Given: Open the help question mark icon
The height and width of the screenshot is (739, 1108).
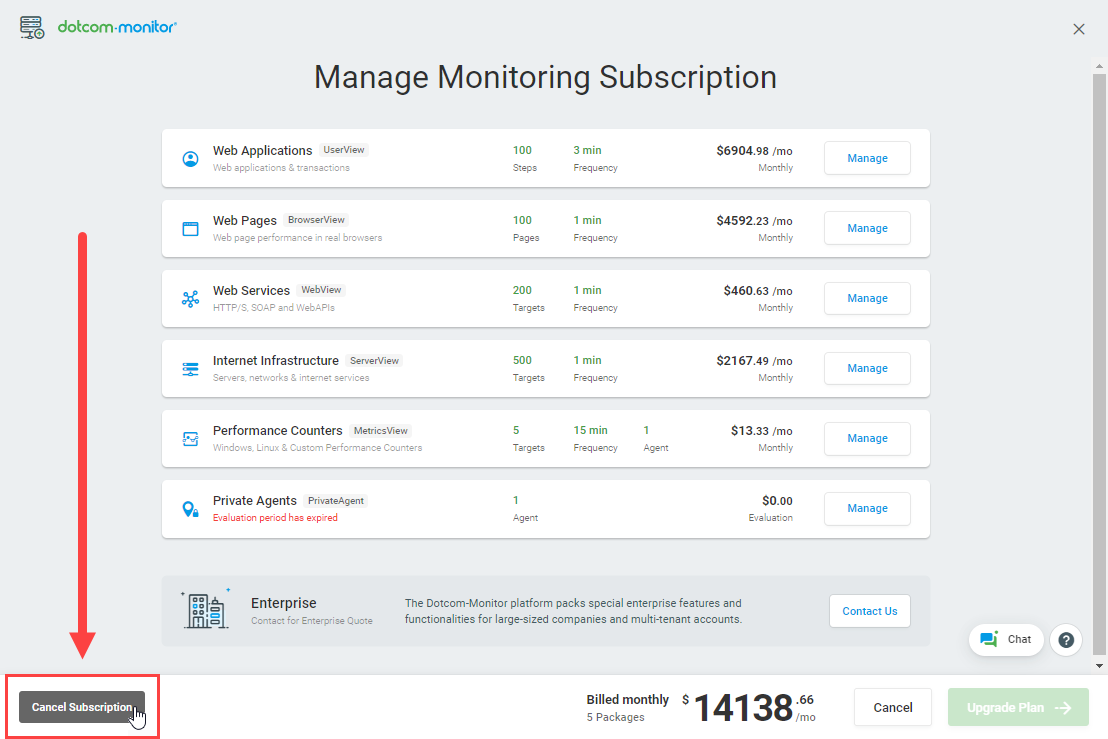Looking at the screenshot, I should (x=1066, y=640).
